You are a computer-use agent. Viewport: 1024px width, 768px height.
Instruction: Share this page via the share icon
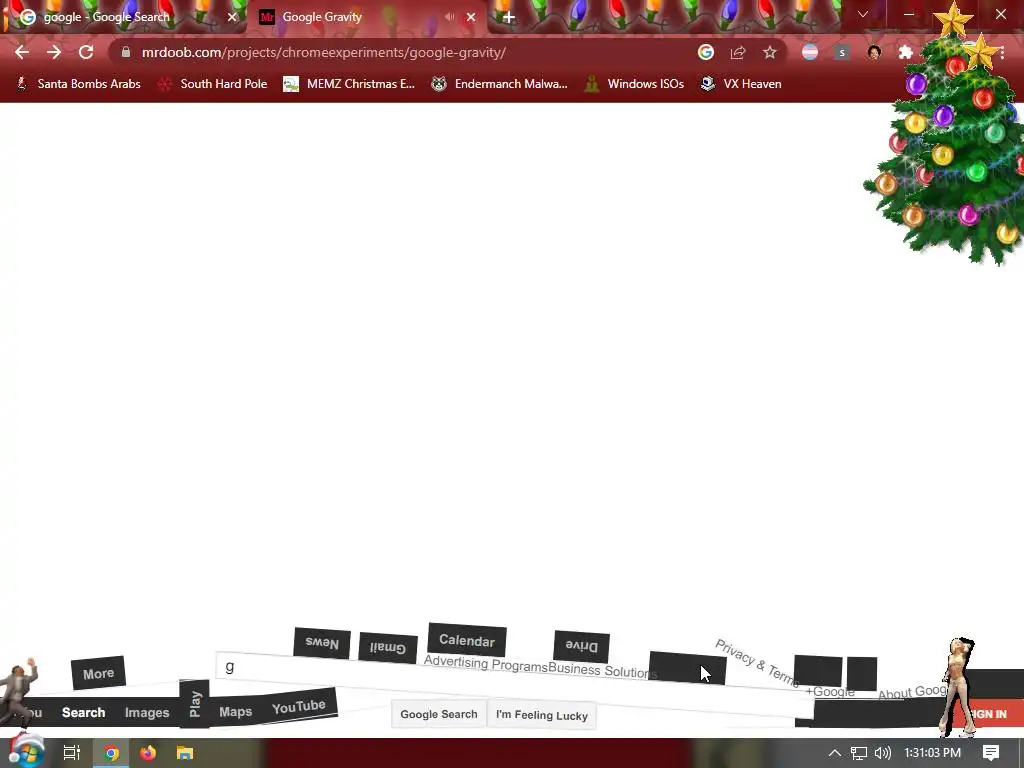(x=738, y=52)
